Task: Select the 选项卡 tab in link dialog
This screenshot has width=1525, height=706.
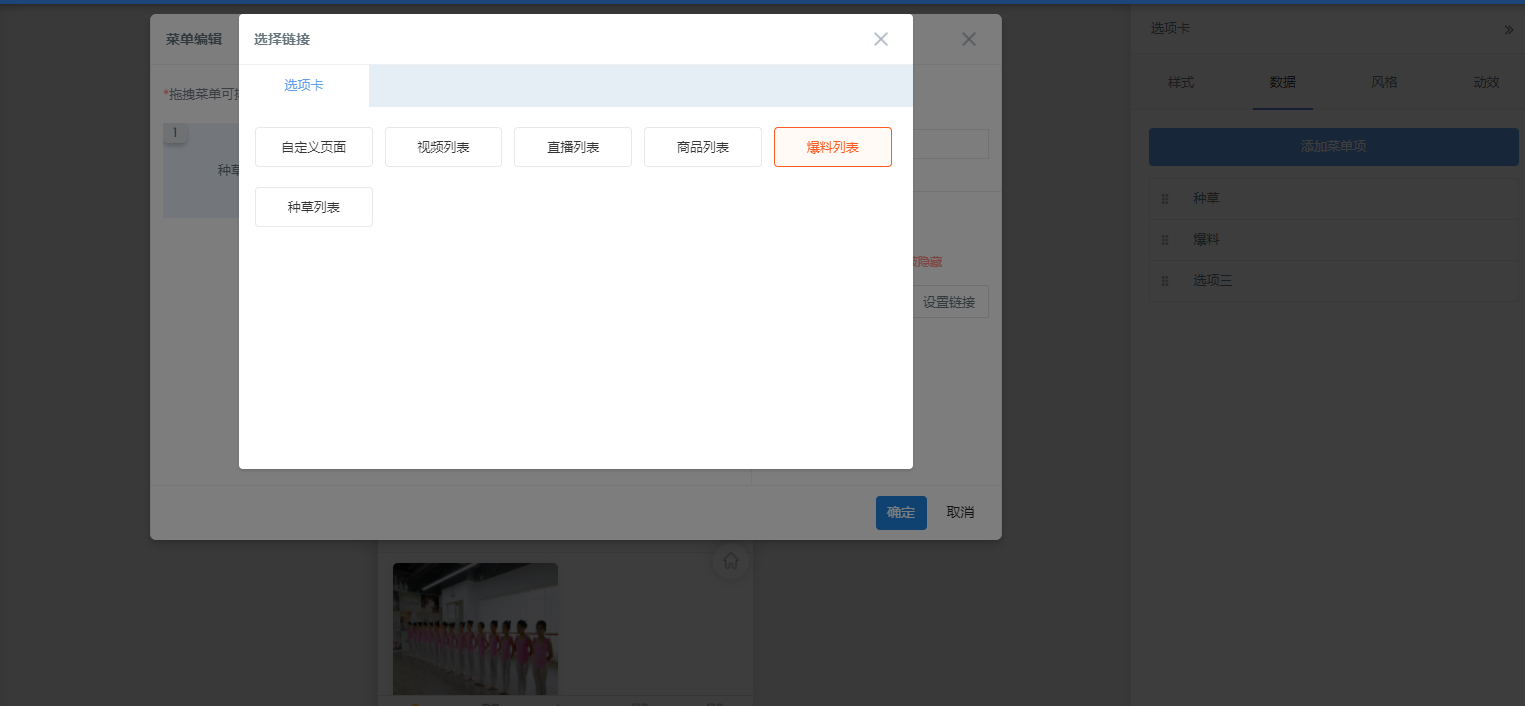Action: tap(304, 86)
